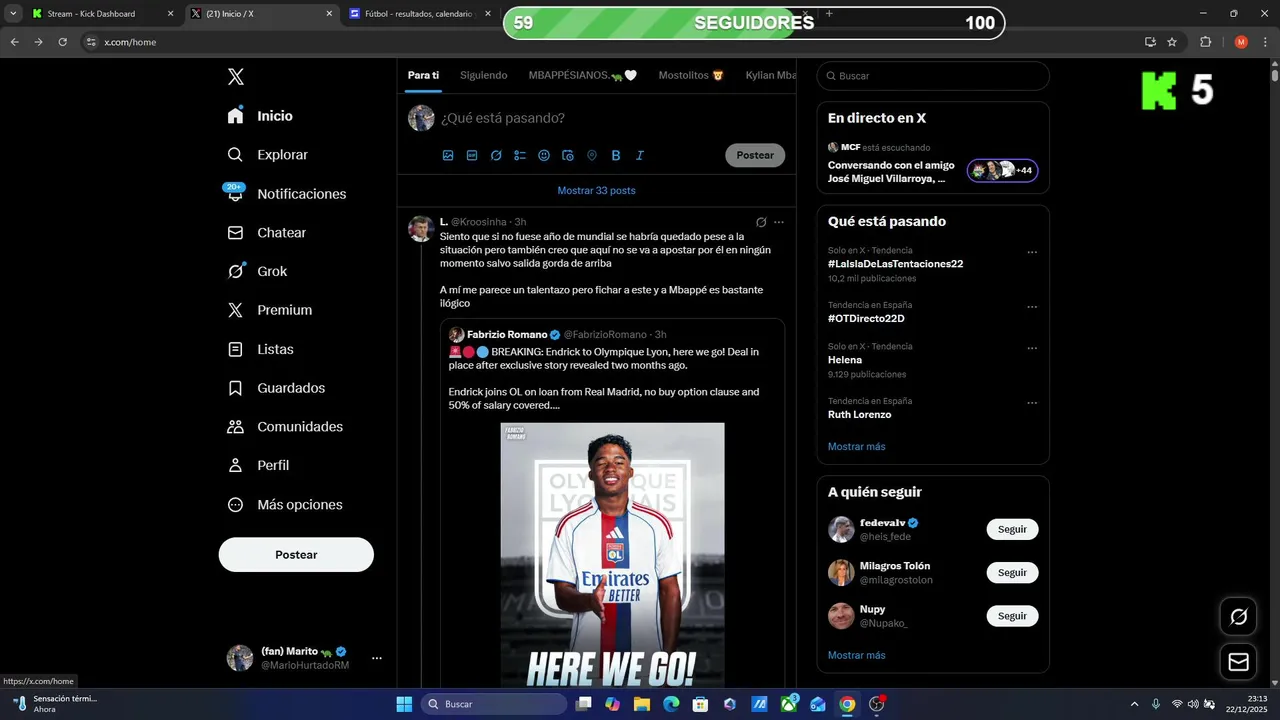Open File Explorer from taskbar
This screenshot has width=1280, height=720.
[641, 704]
